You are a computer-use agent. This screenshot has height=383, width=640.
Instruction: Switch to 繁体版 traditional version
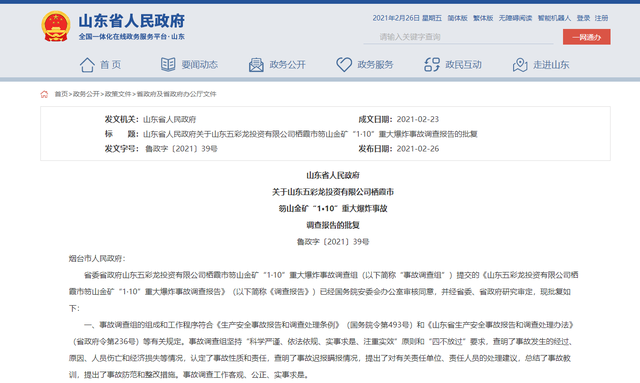coord(483,18)
